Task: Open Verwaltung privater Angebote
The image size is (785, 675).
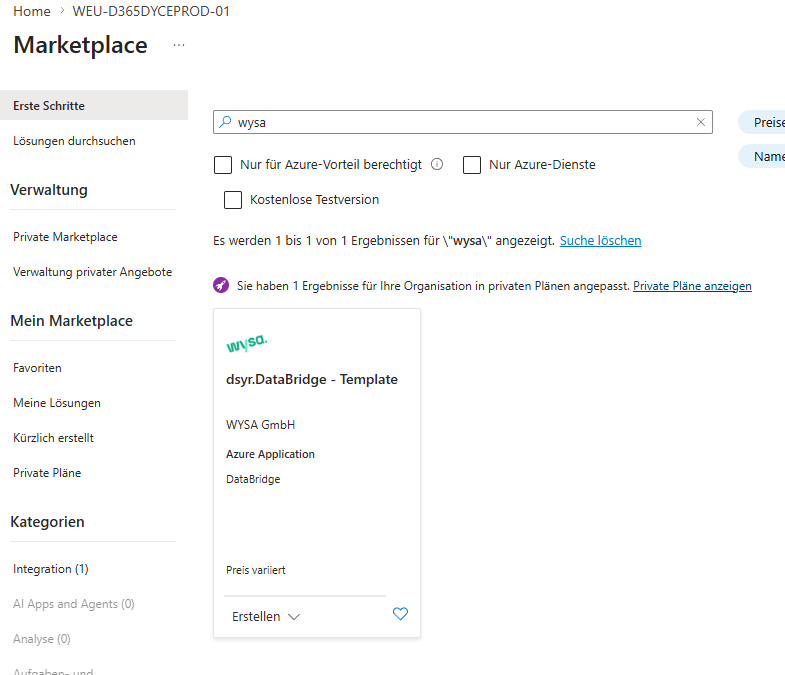Action: click(92, 272)
